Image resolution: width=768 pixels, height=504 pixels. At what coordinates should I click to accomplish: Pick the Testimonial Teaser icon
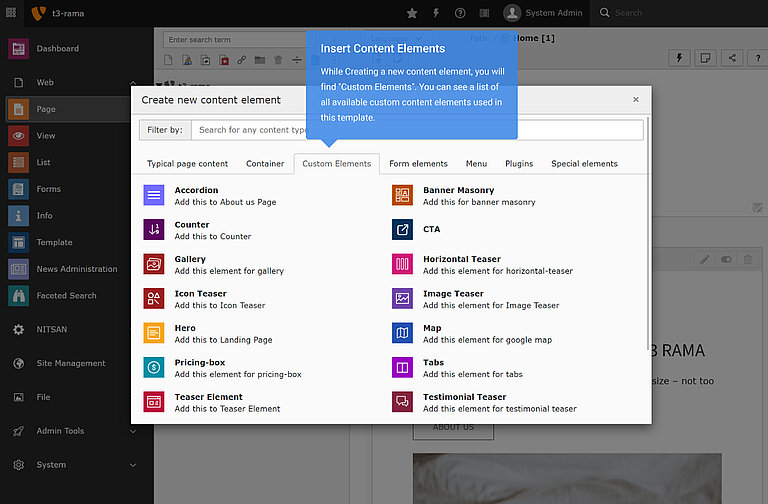(x=402, y=402)
